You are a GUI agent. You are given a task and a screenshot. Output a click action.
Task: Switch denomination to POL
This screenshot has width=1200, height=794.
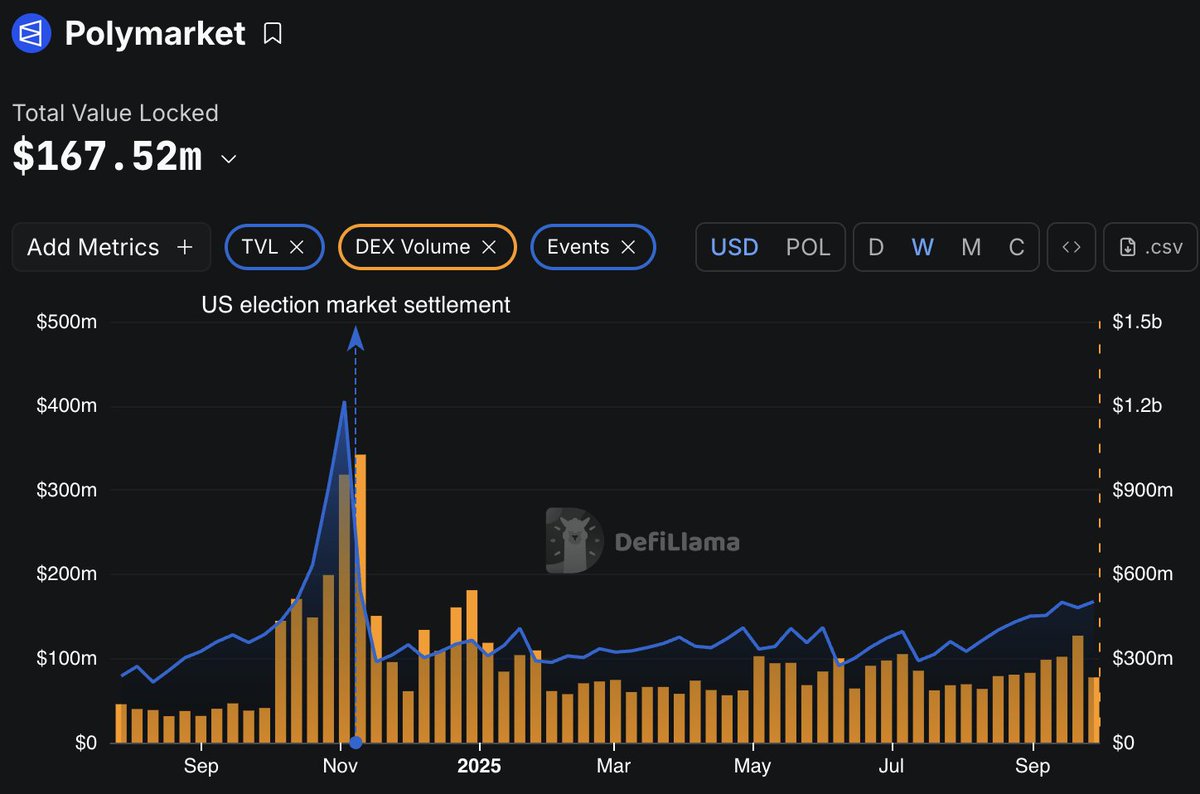pyautogui.click(x=808, y=247)
